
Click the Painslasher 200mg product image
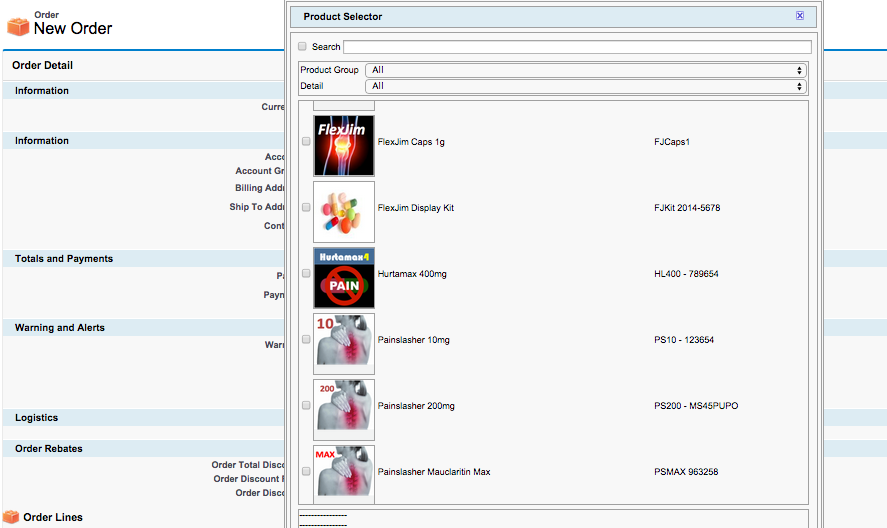pyautogui.click(x=344, y=410)
